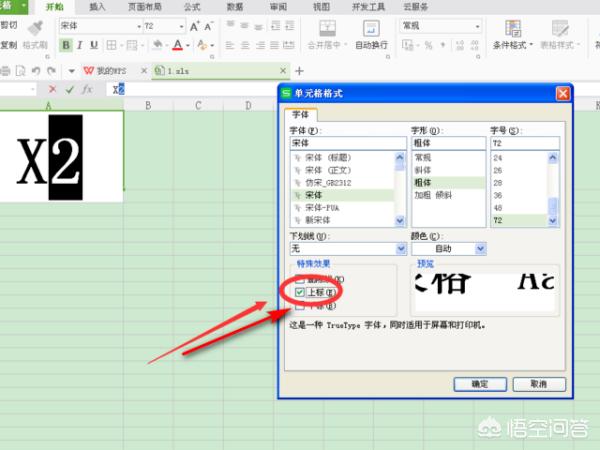Click the 取消 button in dialog
Viewport: 600px width, 450px height.
point(539,384)
